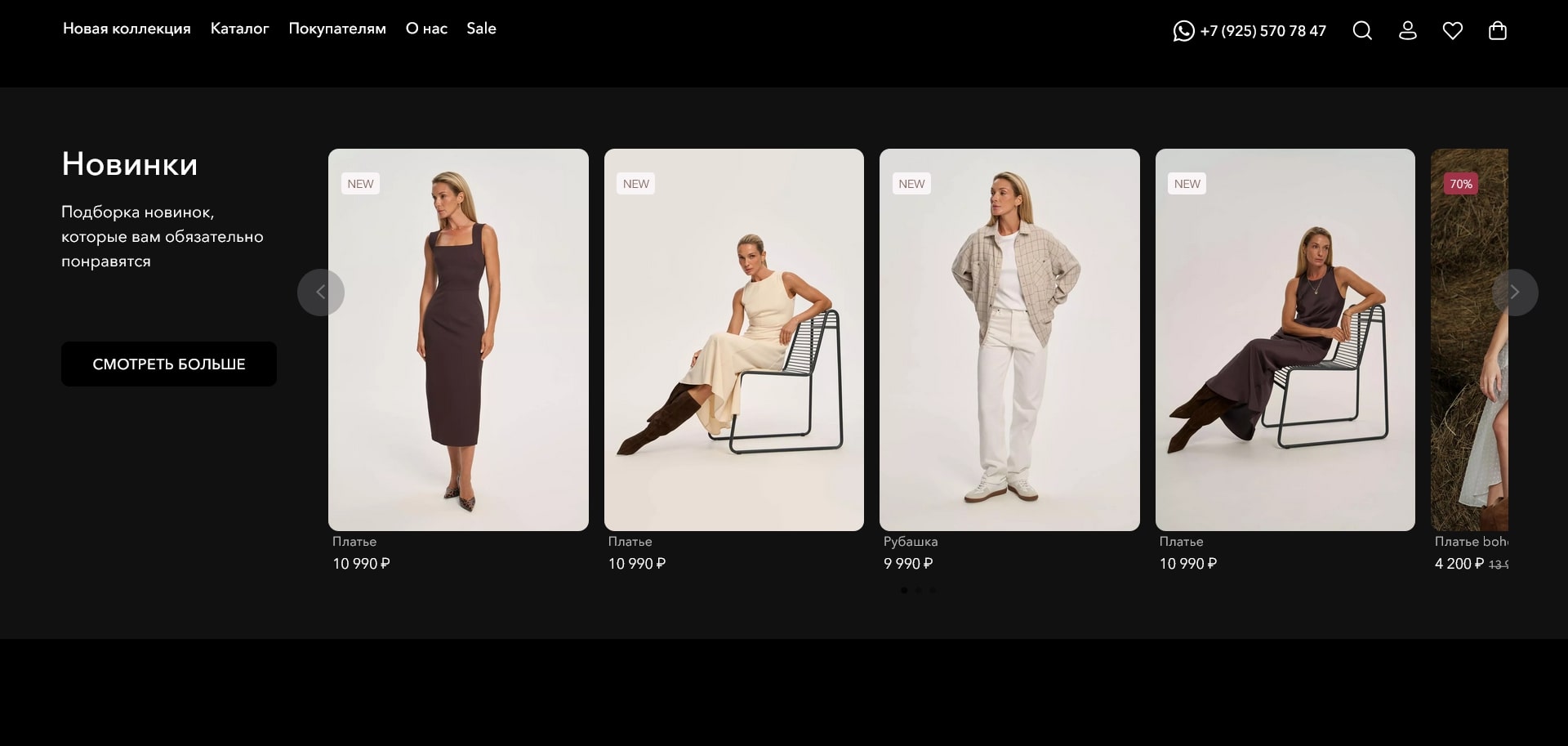The image size is (1568, 746).
Task: Open the product with 70% discount badge
Action: pos(1469,339)
